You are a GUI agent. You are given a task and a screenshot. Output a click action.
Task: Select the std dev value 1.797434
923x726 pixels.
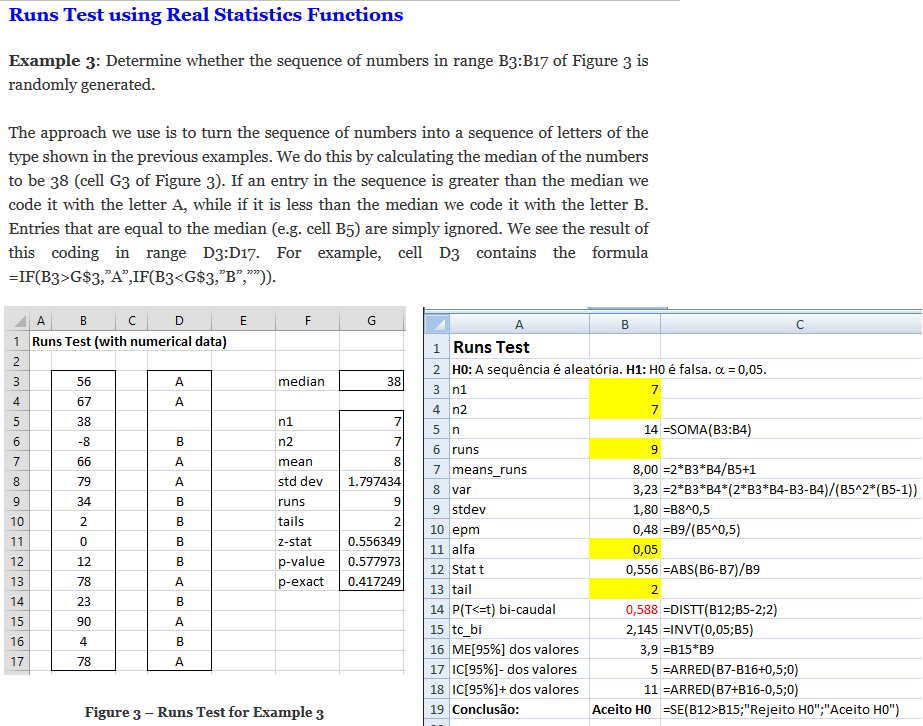pyautogui.click(x=371, y=482)
